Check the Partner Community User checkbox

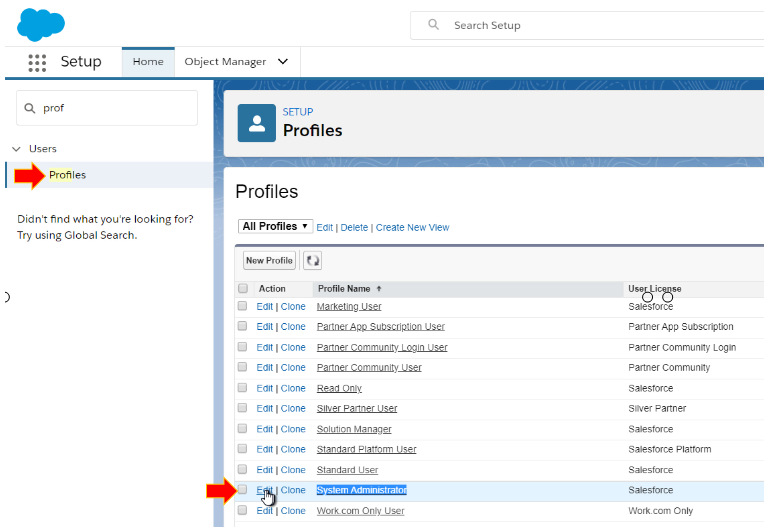point(242,367)
